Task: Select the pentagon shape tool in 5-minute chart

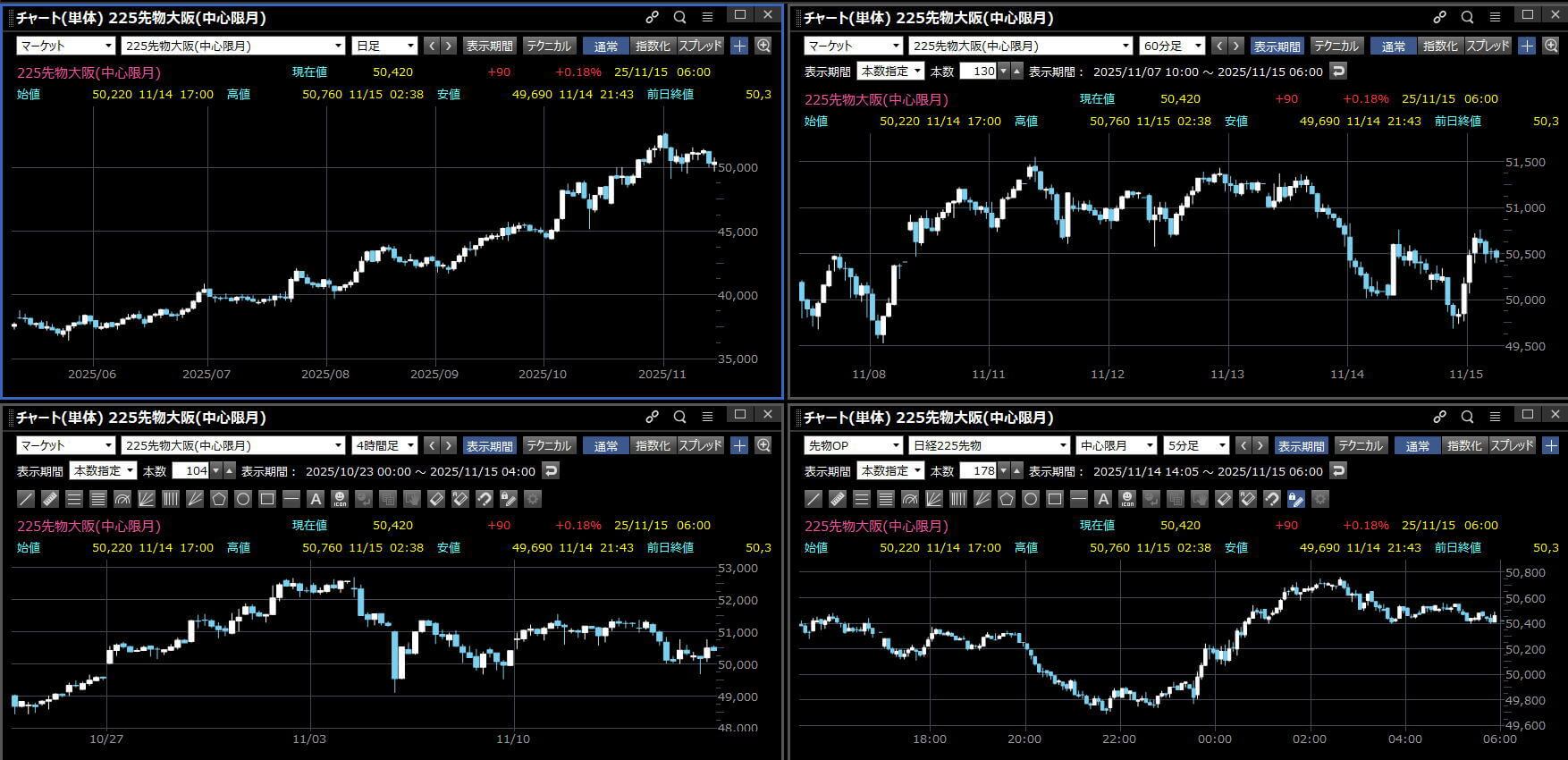Action: click(x=1007, y=499)
